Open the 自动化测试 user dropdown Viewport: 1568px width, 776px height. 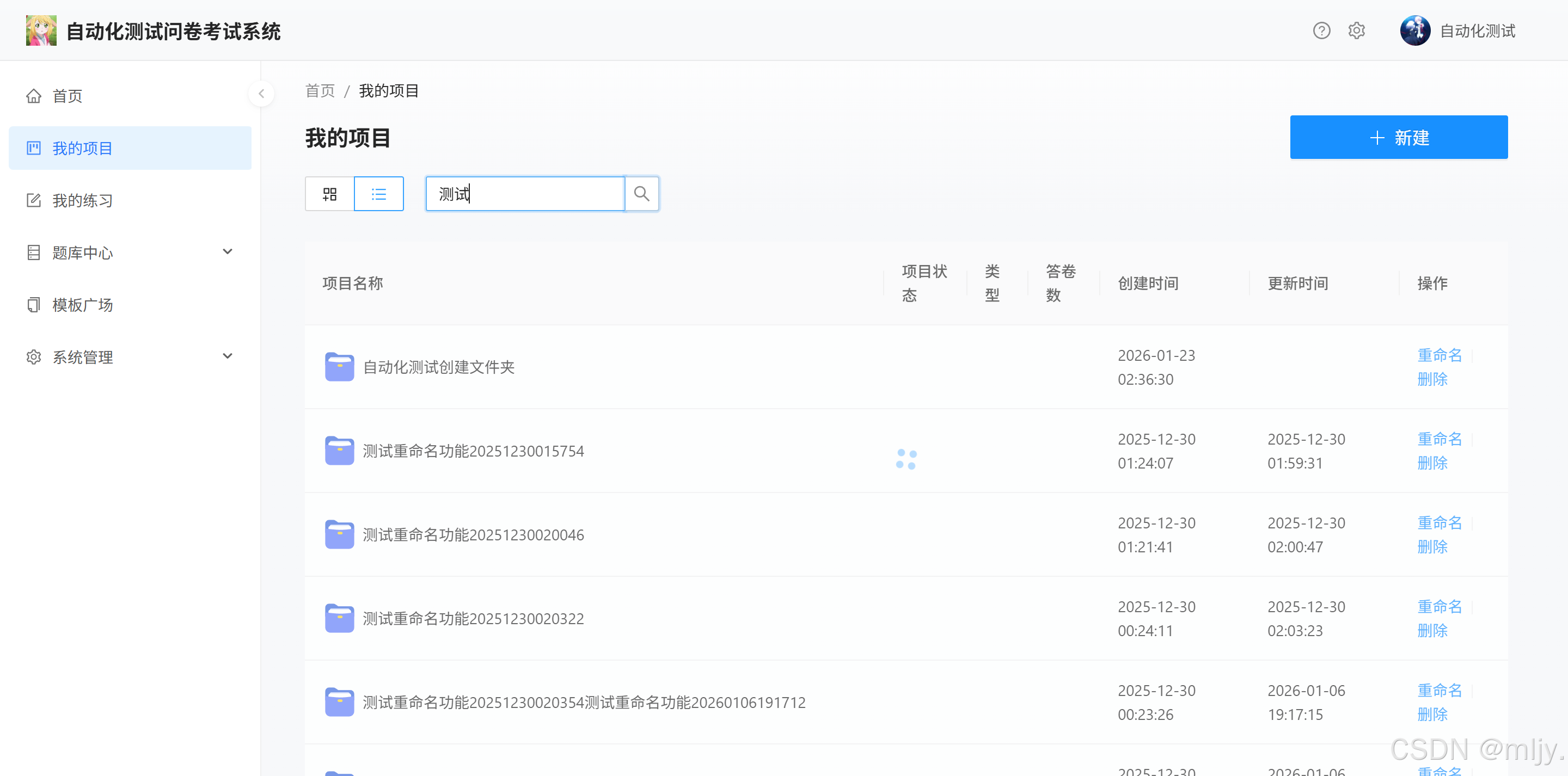click(x=1477, y=31)
